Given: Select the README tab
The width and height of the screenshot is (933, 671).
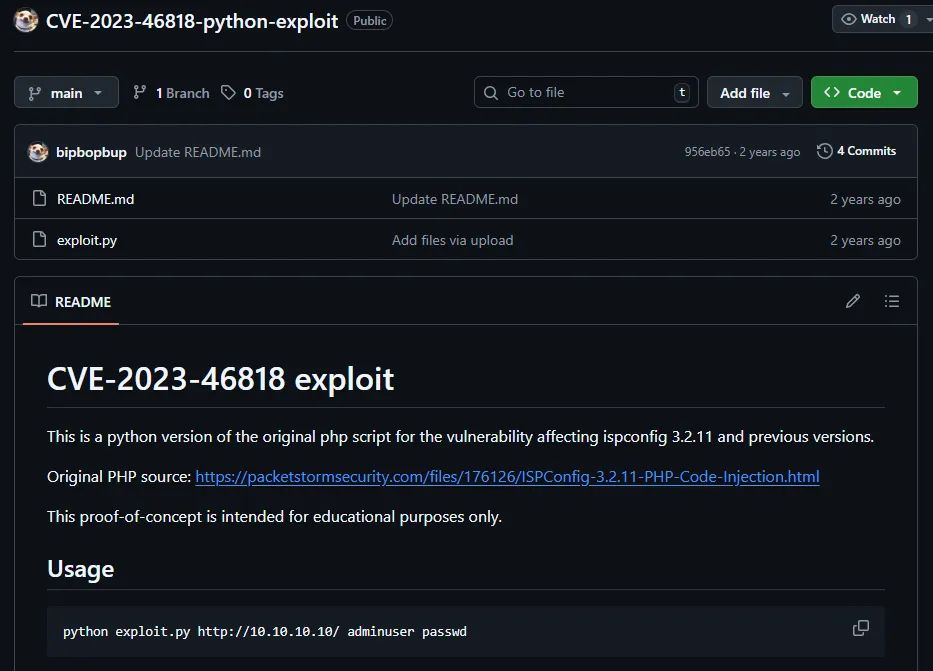Looking at the screenshot, I should [71, 302].
